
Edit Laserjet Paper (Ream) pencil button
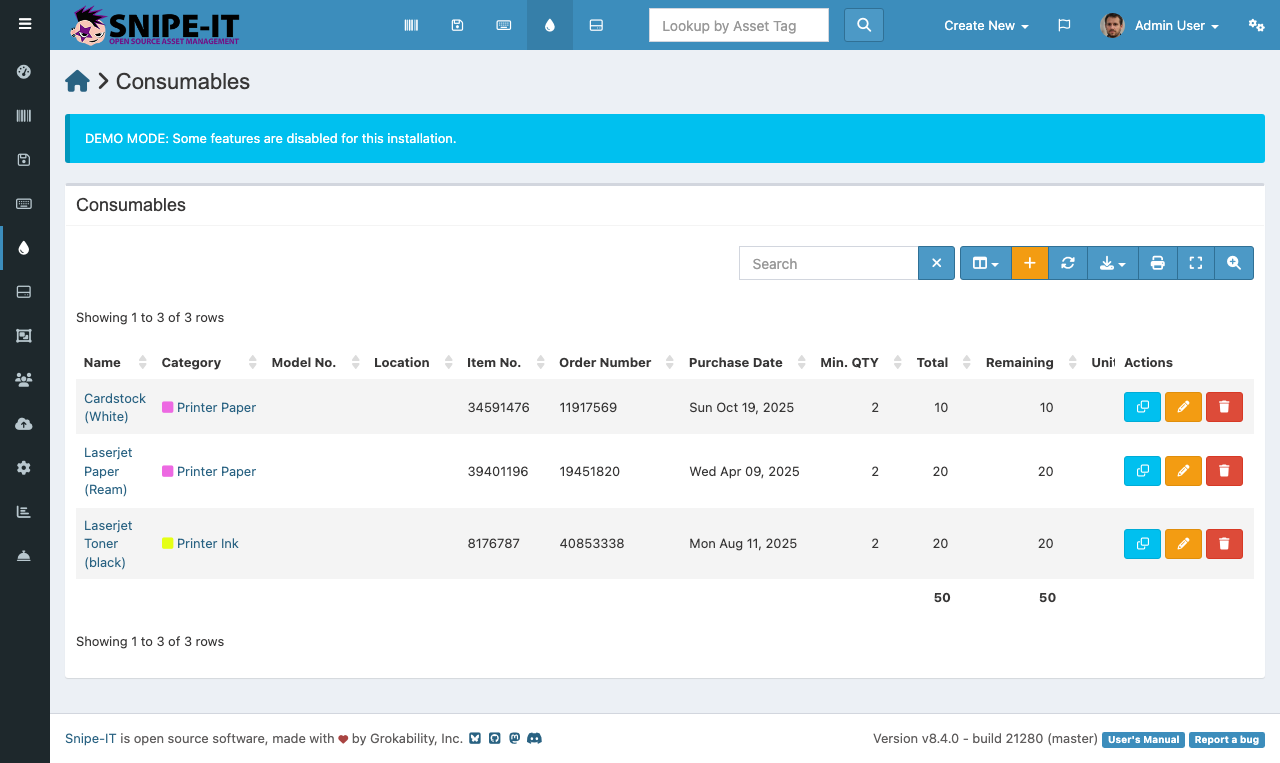coord(1183,471)
